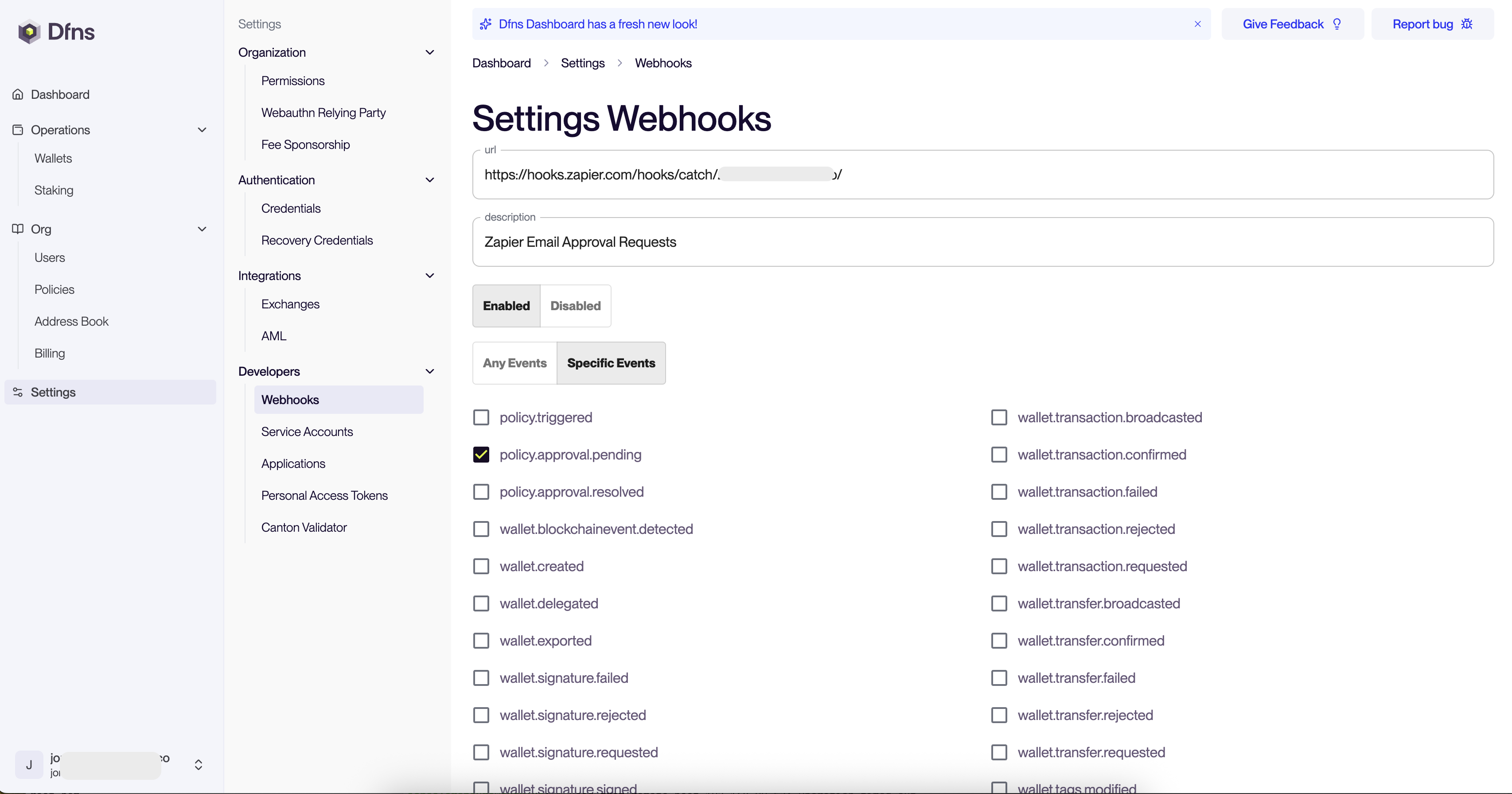Viewport: 1512px width, 794px height.
Task: Click the user avatar J icon
Action: pos(29,765)
